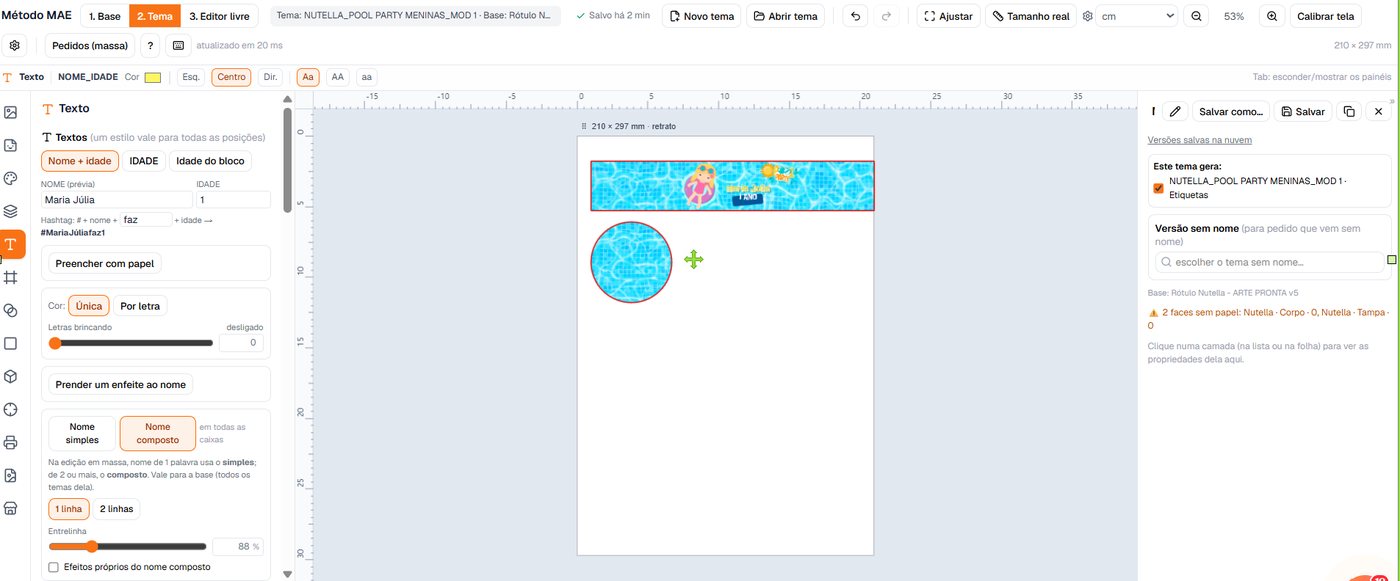Select the Text tool in sidebar
This screenshot has width=1400, height=581.
[11, 244]
